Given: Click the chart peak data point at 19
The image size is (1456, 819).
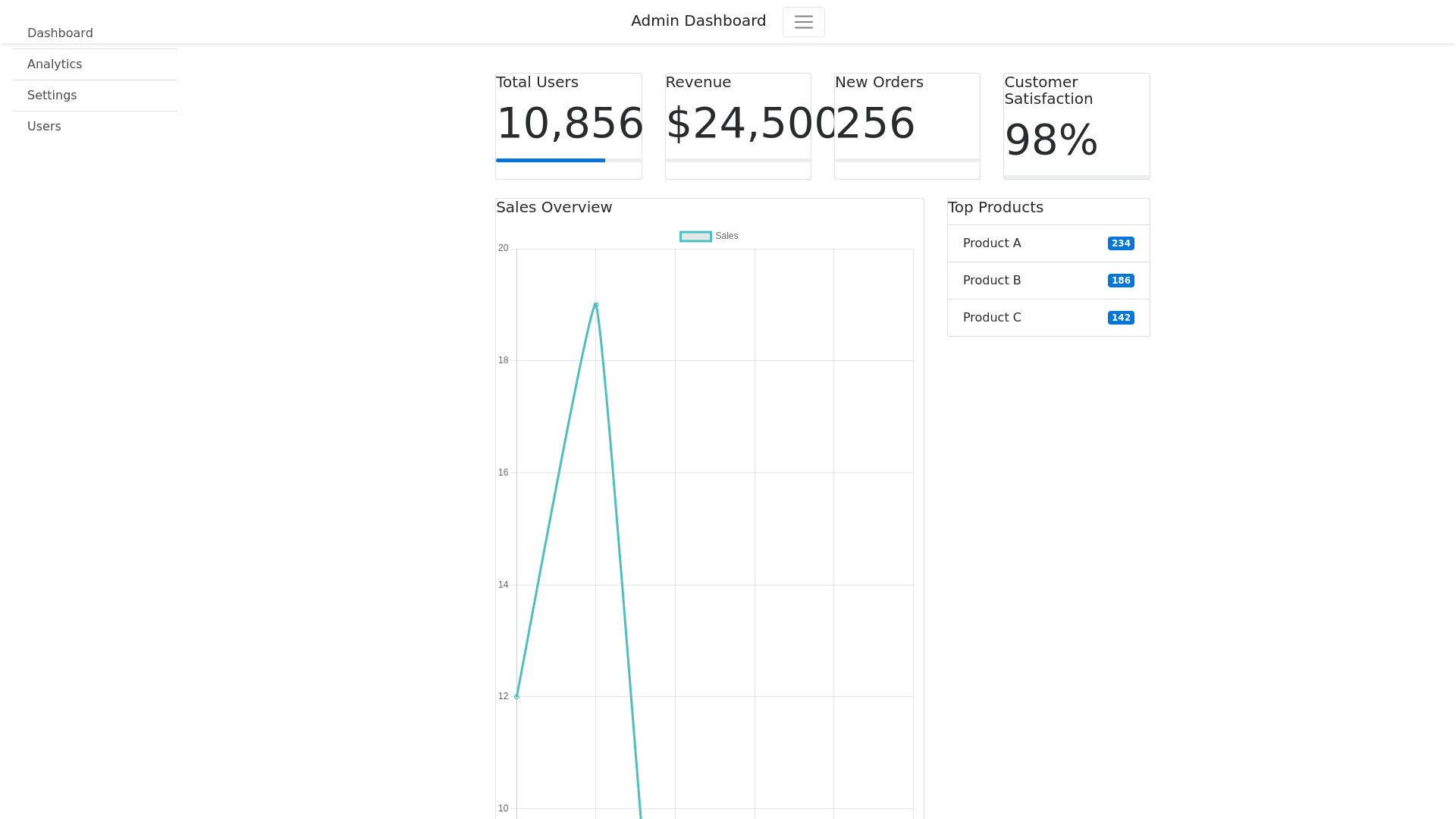Looking at the screenshot, I should 596,305.
